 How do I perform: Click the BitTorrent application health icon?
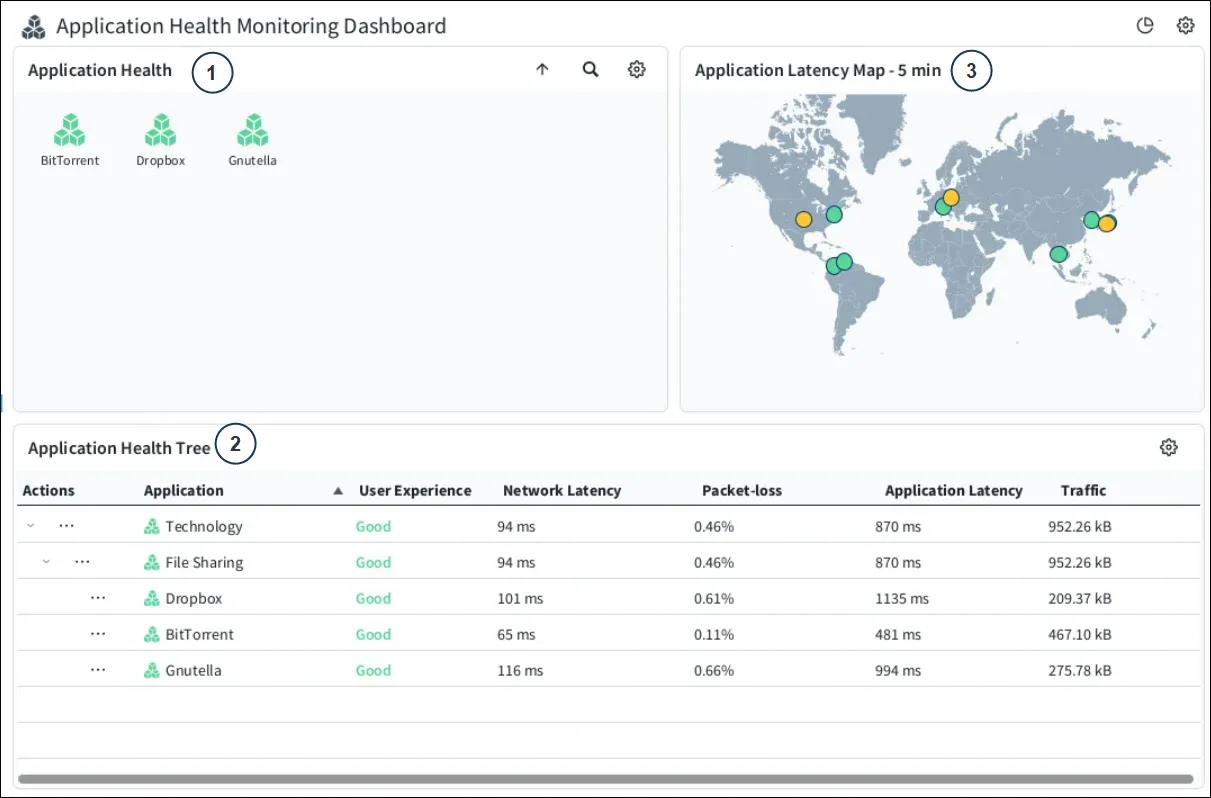pos(70,130)
